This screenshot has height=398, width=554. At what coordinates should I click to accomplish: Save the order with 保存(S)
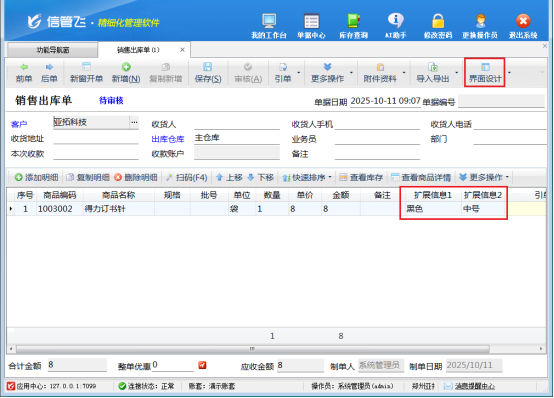coord(208,73)
